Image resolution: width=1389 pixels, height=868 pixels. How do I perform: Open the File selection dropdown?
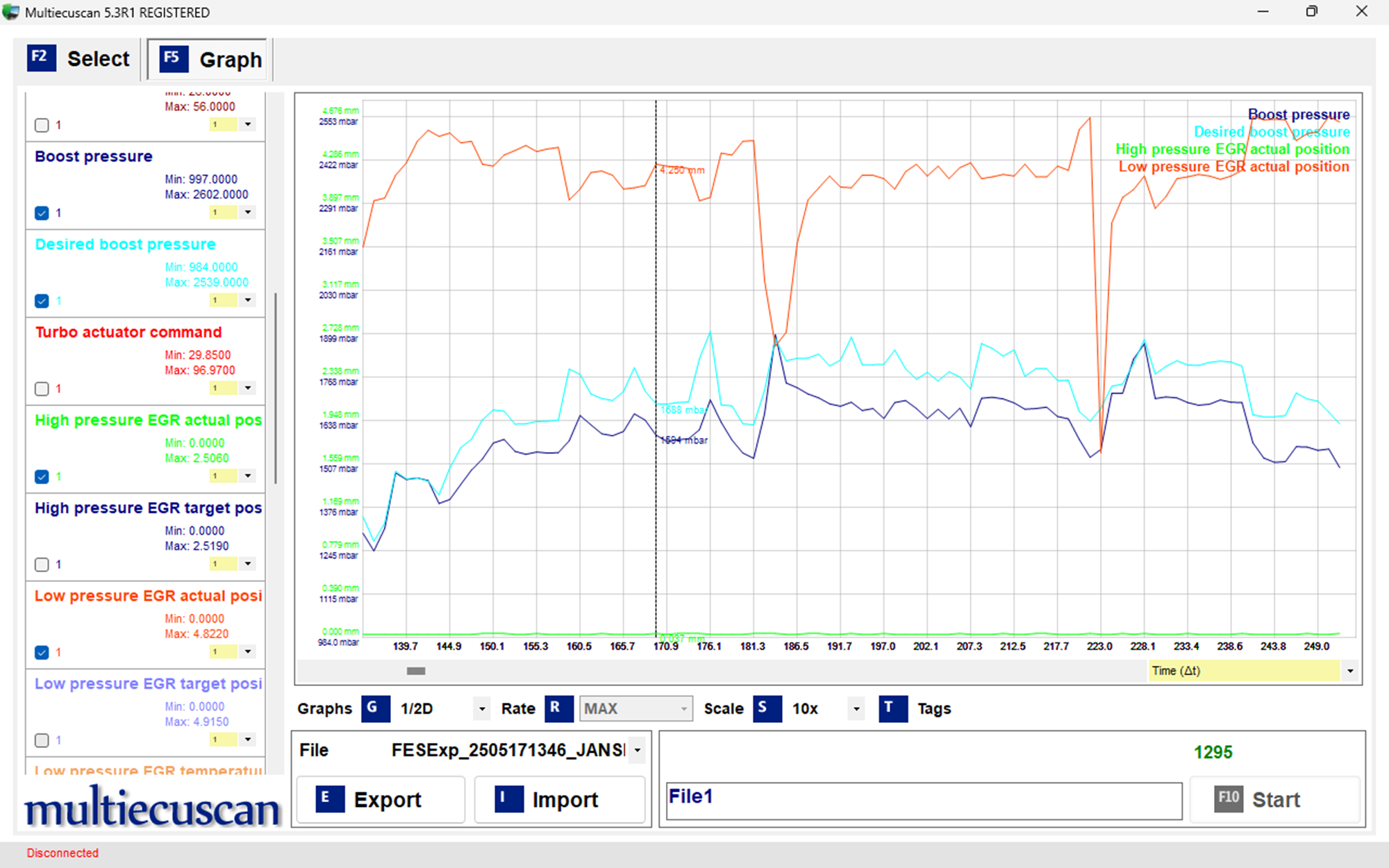pos(637,750)
